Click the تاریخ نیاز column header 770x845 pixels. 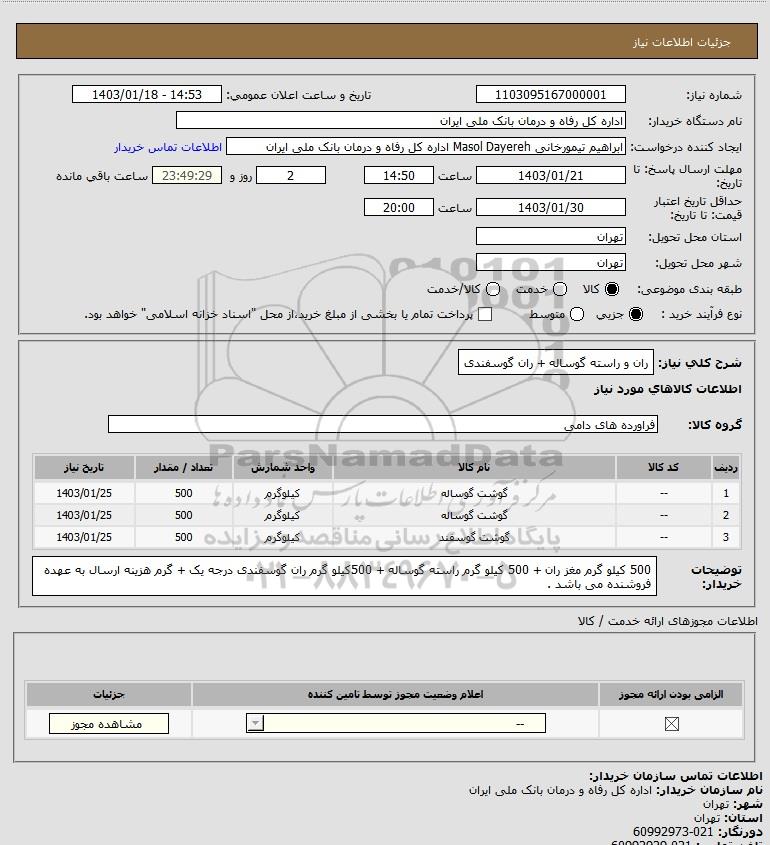[x=84, y=467]
